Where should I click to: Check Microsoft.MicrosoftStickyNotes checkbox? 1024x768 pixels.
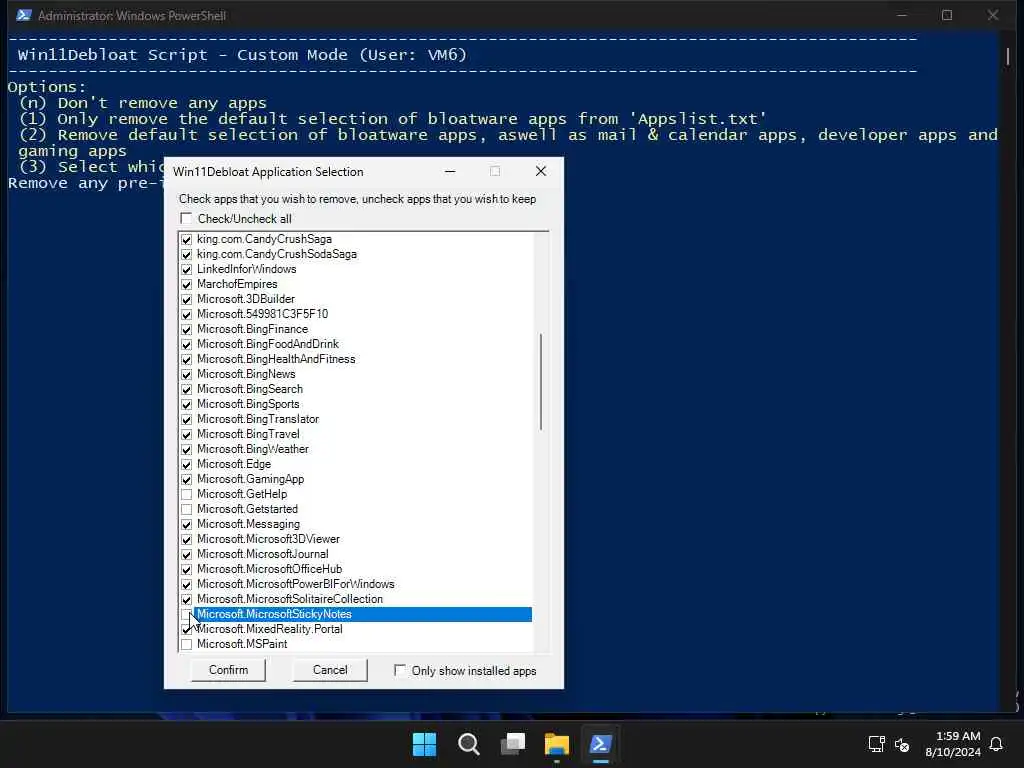click(186, 615)
